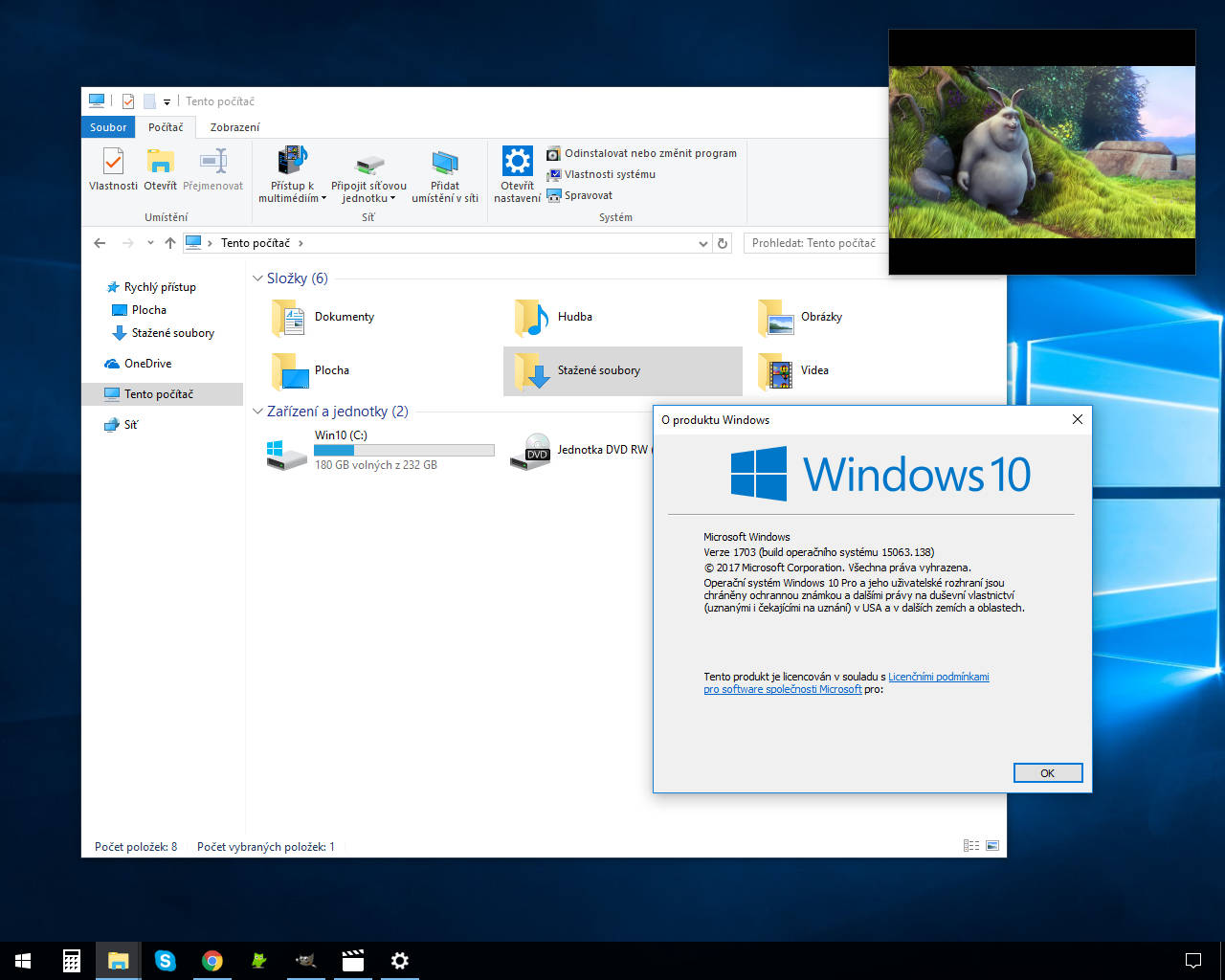Open the Soubor tab
Image resolution: width=1225 pixels, height=980 pixels.
coord(108,127)
